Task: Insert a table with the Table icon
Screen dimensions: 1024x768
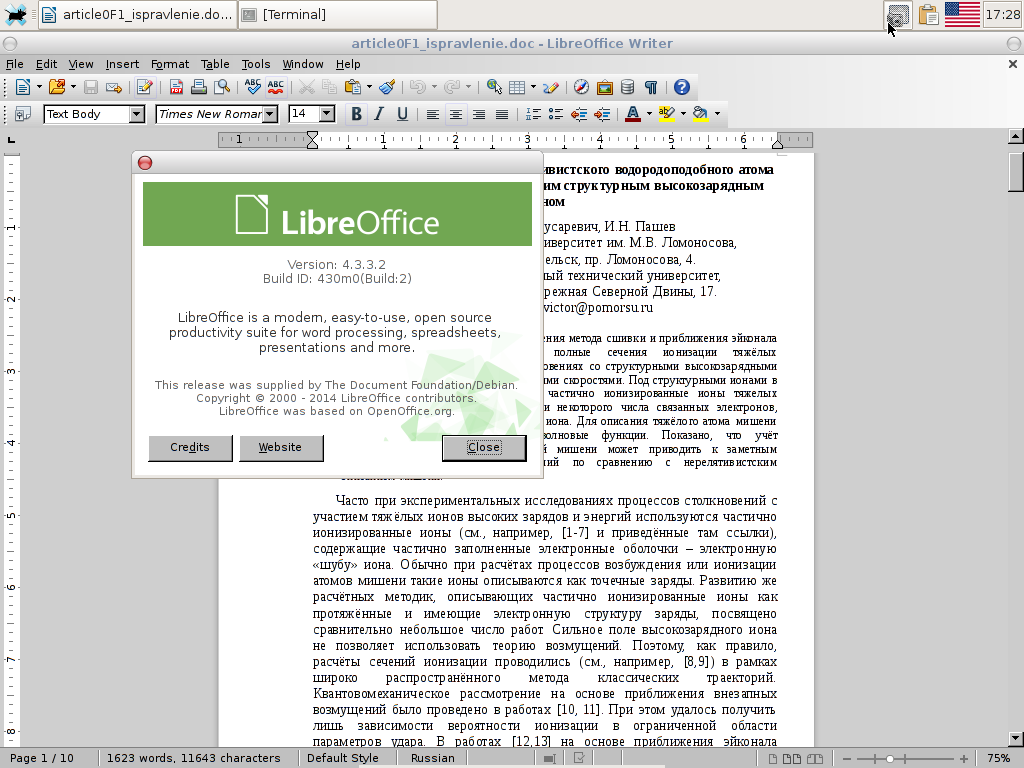Action: 517,87
